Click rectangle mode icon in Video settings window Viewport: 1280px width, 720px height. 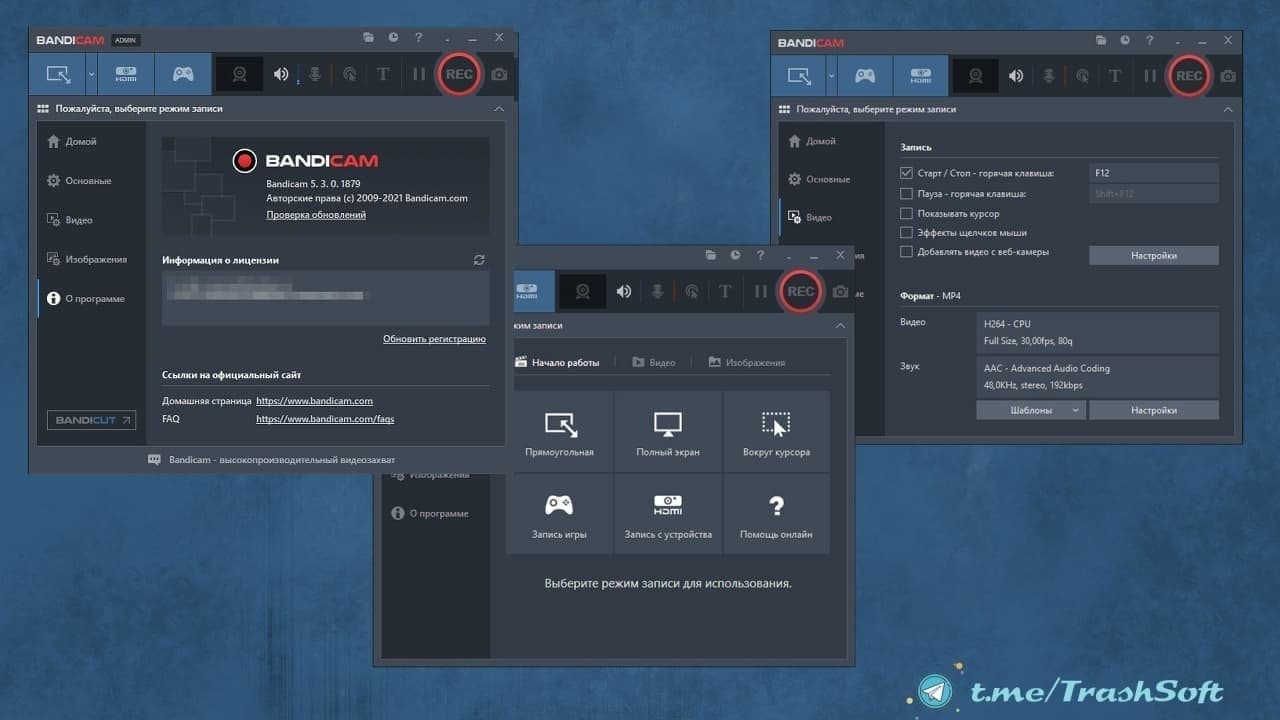799,76
